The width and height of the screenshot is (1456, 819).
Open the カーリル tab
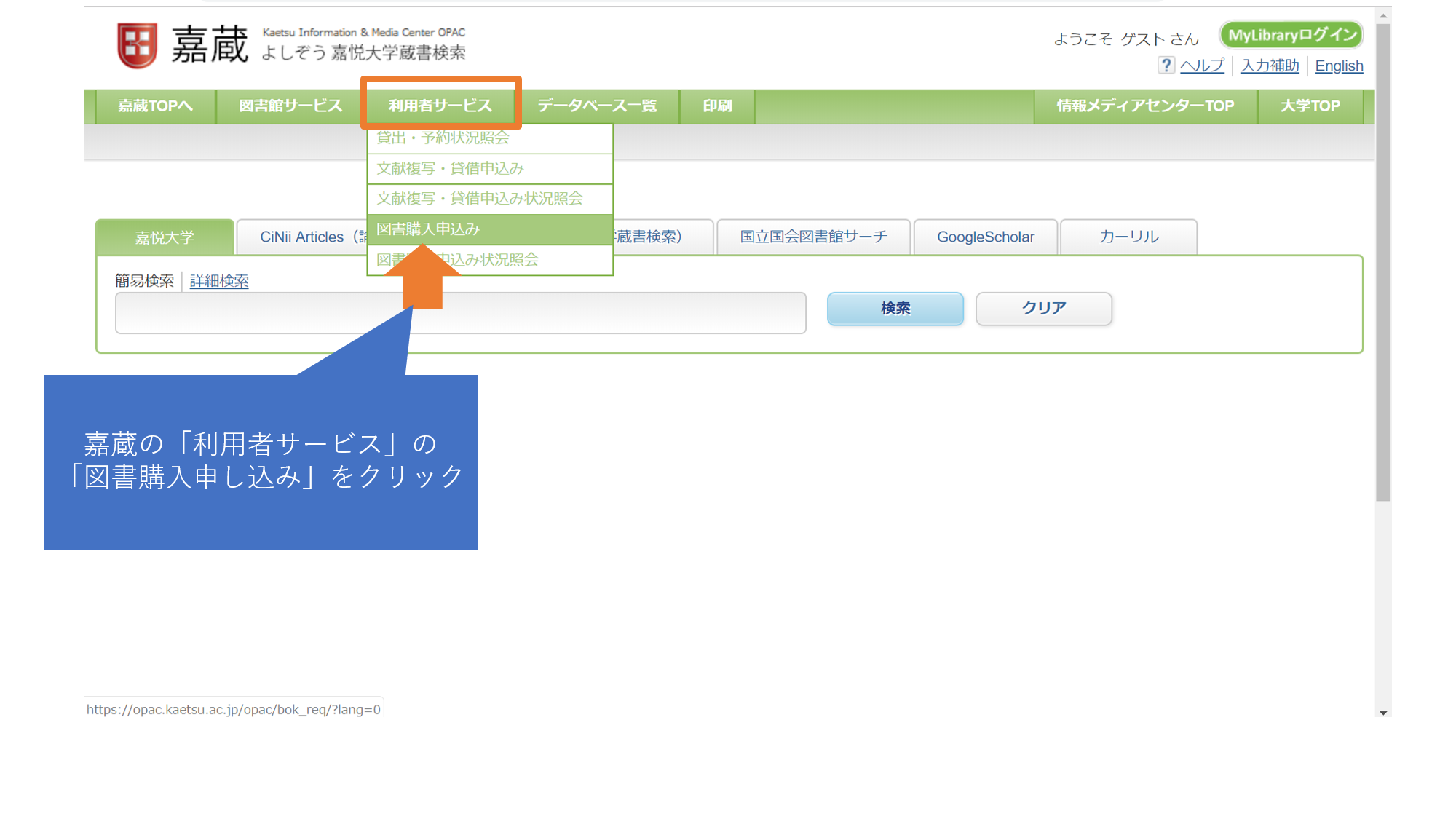pyautogui.click(x=1128, y=237)
